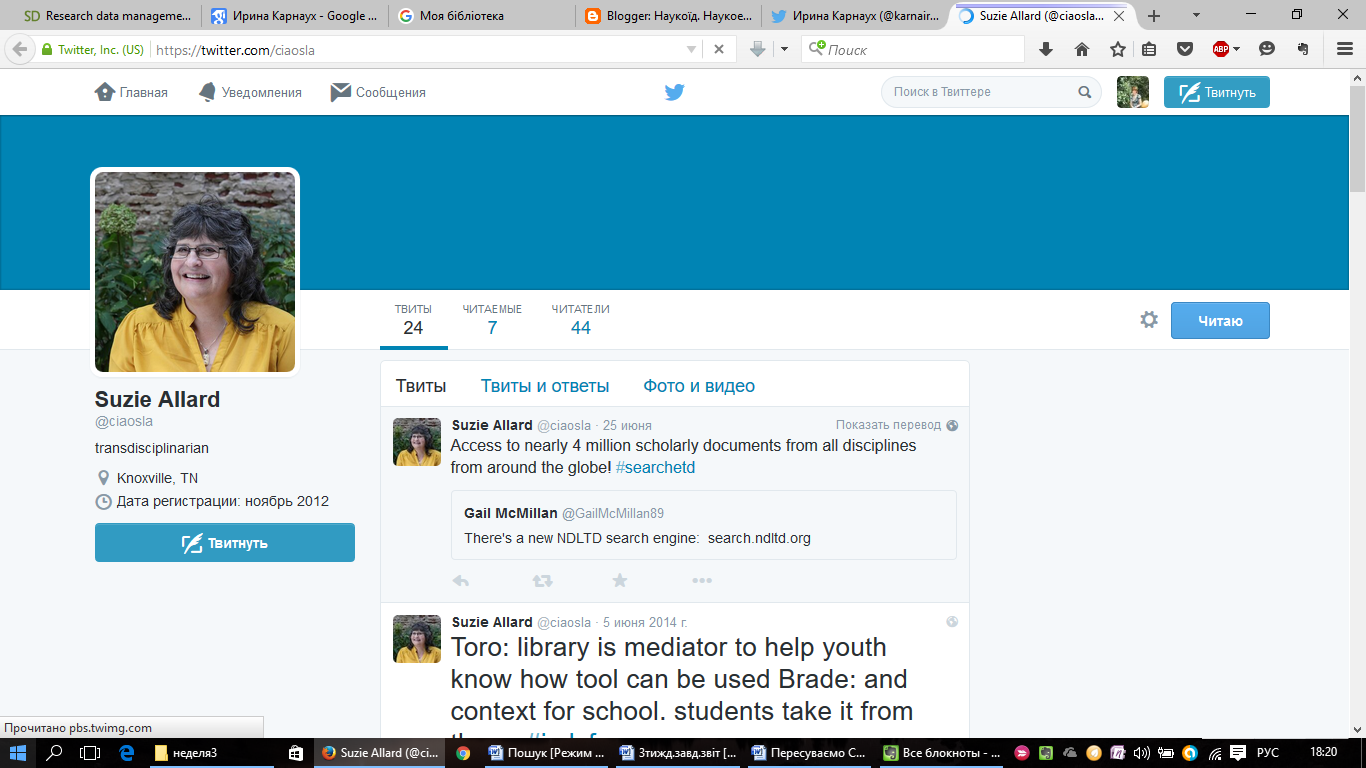Click globe icon on the 5 июня 2014 tweet
The width and height of the screenshot is (1366, 768).
952,622
